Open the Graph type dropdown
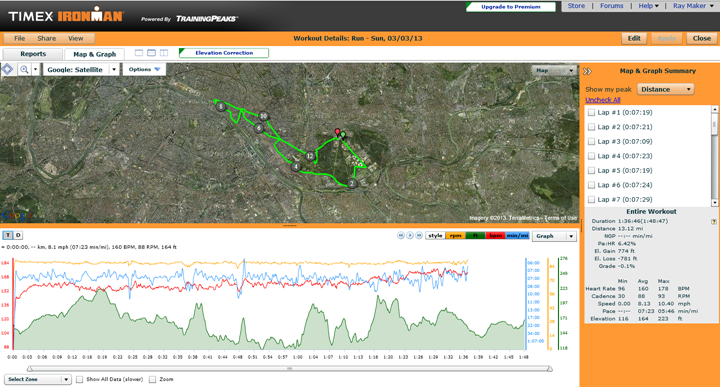This screenshot has width=720, height=387. point(554,236)
